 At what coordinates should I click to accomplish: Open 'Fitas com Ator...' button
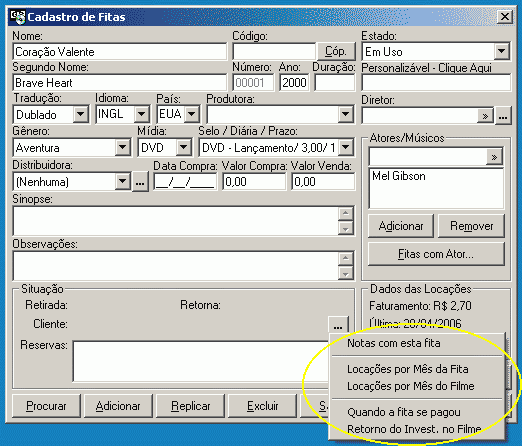[436, 254]
